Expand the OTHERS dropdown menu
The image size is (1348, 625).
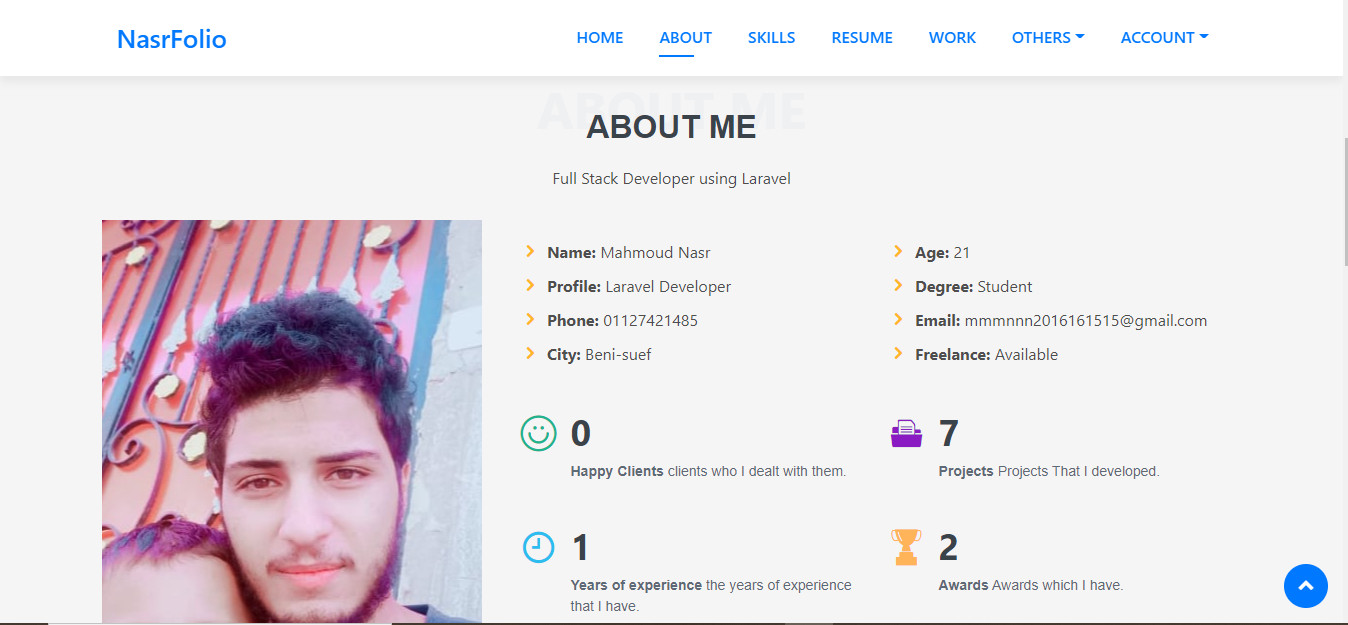(x=1047, y=38)
